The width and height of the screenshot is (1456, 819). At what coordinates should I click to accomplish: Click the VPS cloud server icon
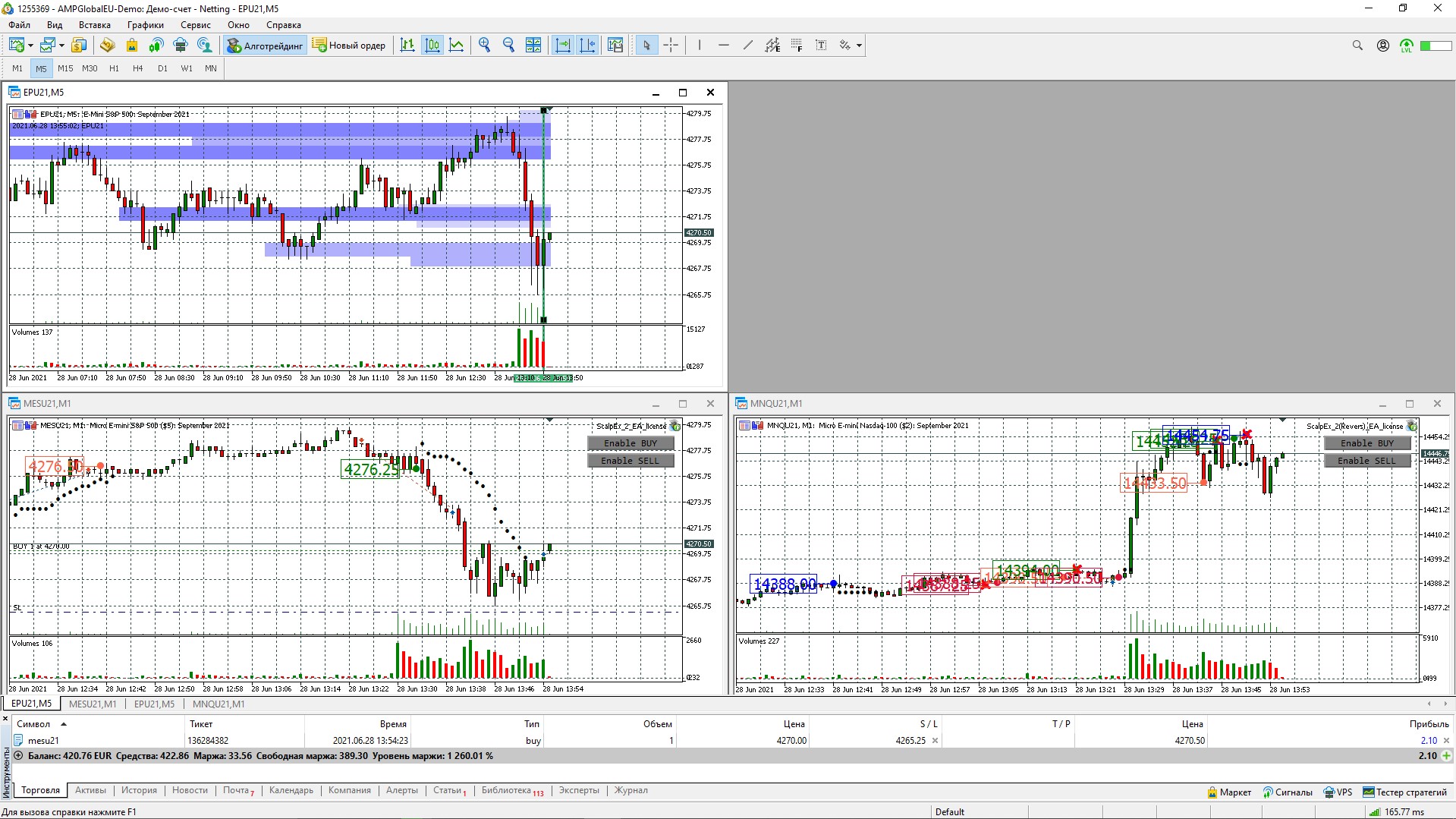pyautogui.click(x=180, y=46)
